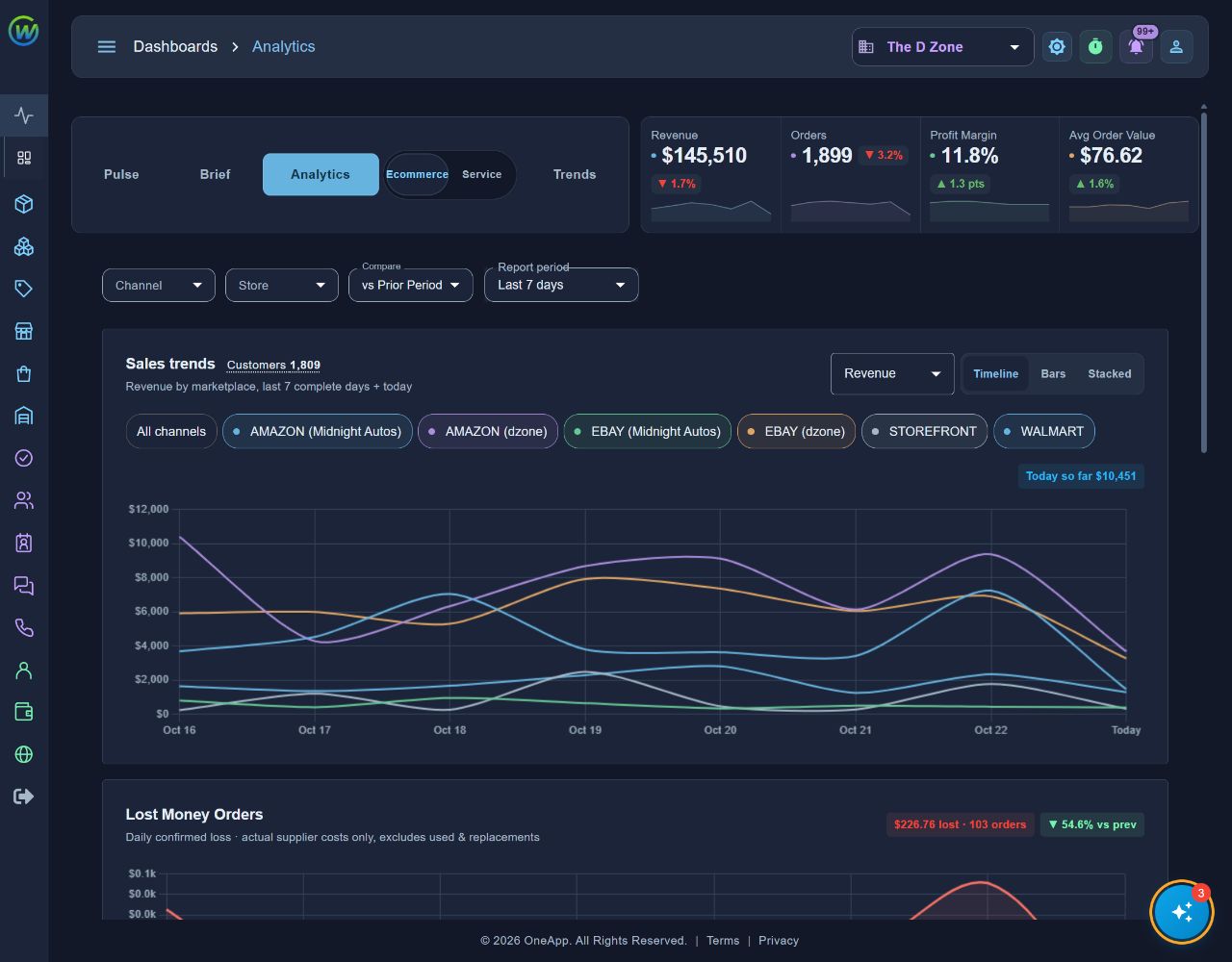The height and width of the screenshot is (962, 1232).
Task: Open the globe sidebar icon
Action: coord(24,754)
